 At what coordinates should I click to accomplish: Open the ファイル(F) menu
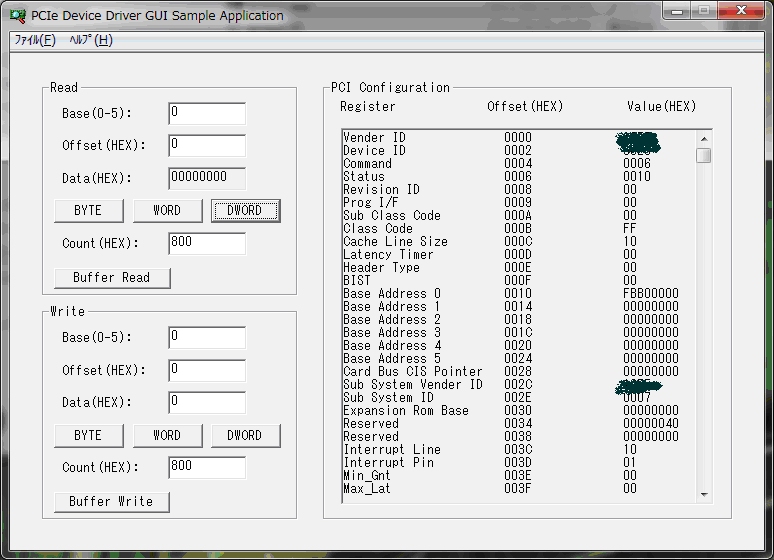point(35,40)
